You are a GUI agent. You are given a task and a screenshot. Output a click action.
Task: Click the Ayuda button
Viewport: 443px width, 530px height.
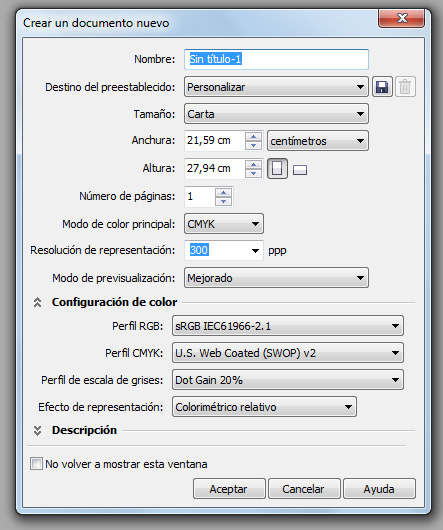coord(379,489)
